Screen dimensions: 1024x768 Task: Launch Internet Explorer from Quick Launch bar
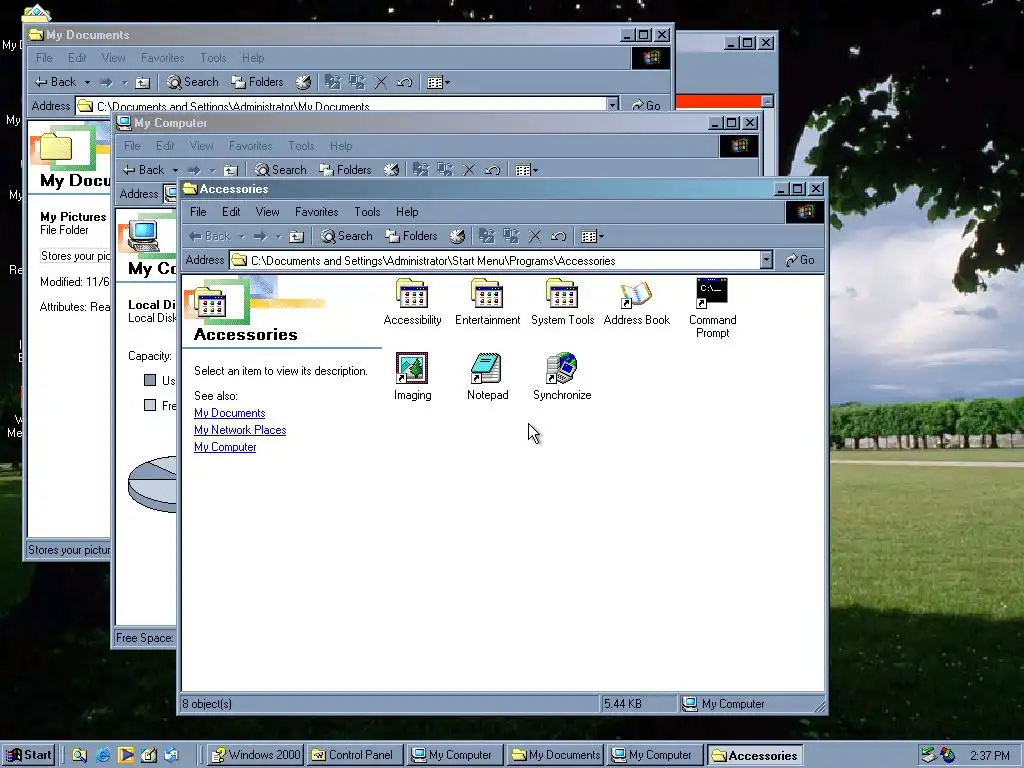[103, 755]
